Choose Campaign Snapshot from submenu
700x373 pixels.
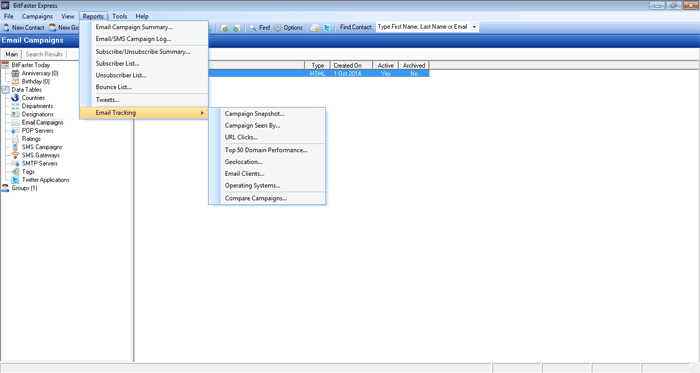(x=254, y=114)
